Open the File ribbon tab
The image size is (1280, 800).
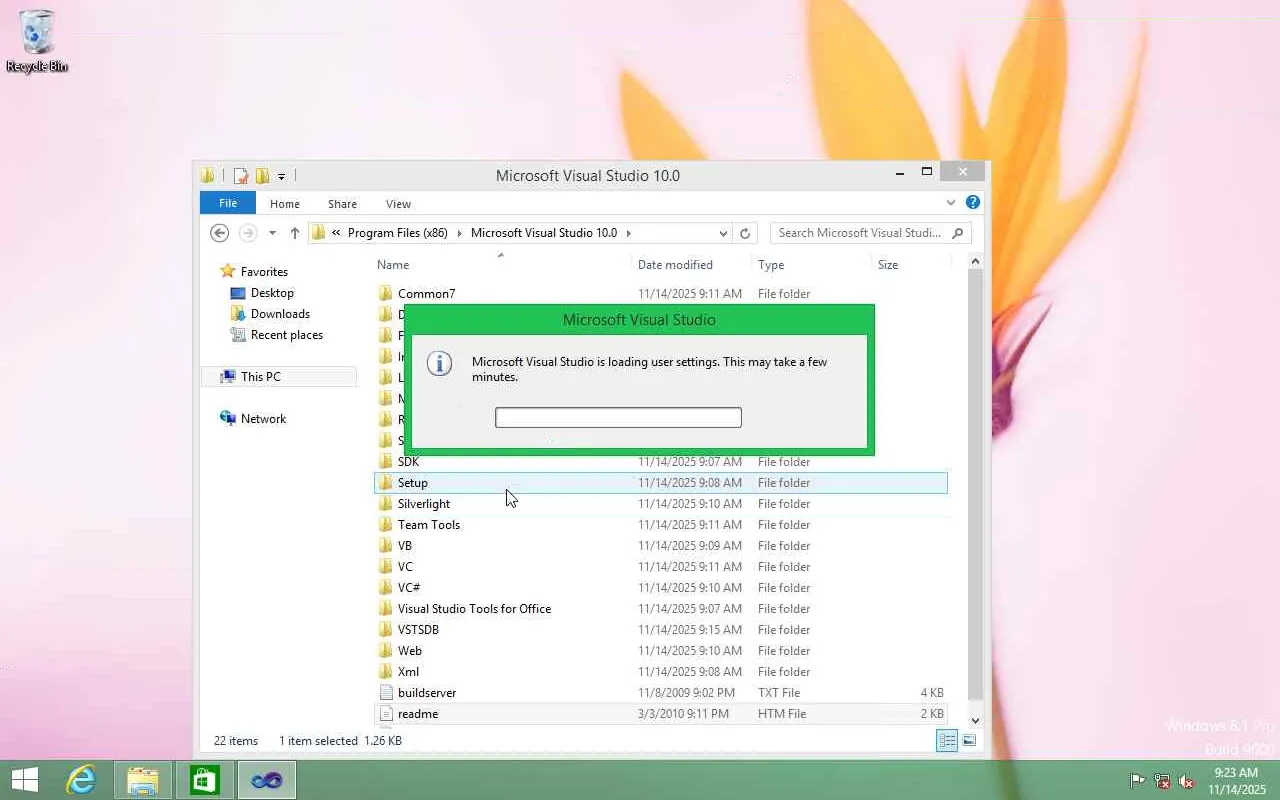[x=228, y=203]
